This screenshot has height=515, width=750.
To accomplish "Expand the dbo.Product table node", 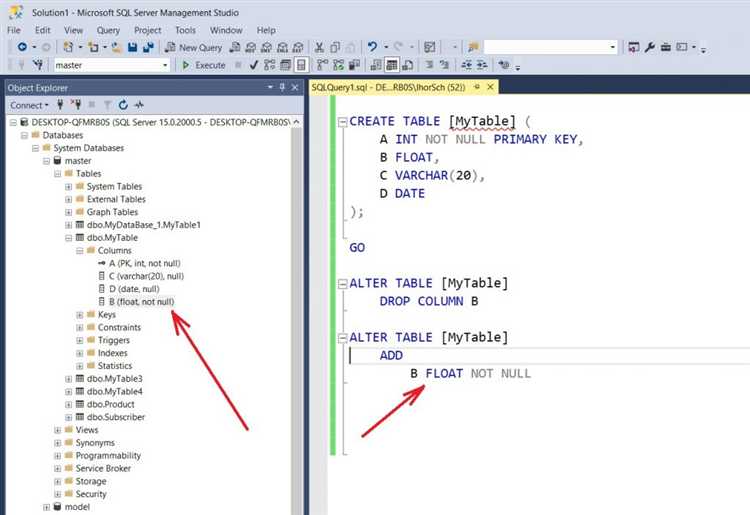I will point(68,404).
